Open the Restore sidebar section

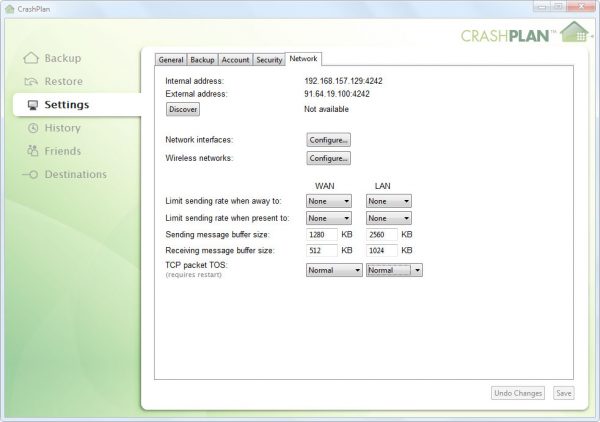coord(64,81)
